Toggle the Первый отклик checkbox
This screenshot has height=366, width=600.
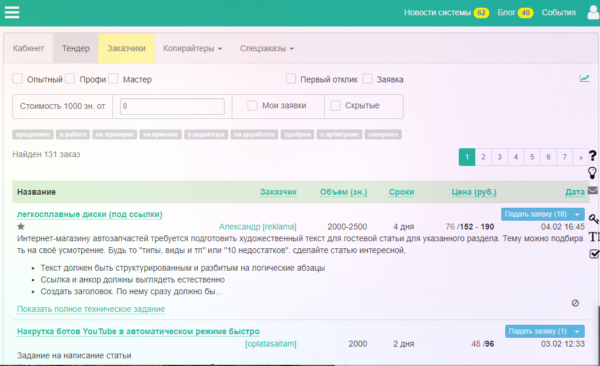(291, 78)
